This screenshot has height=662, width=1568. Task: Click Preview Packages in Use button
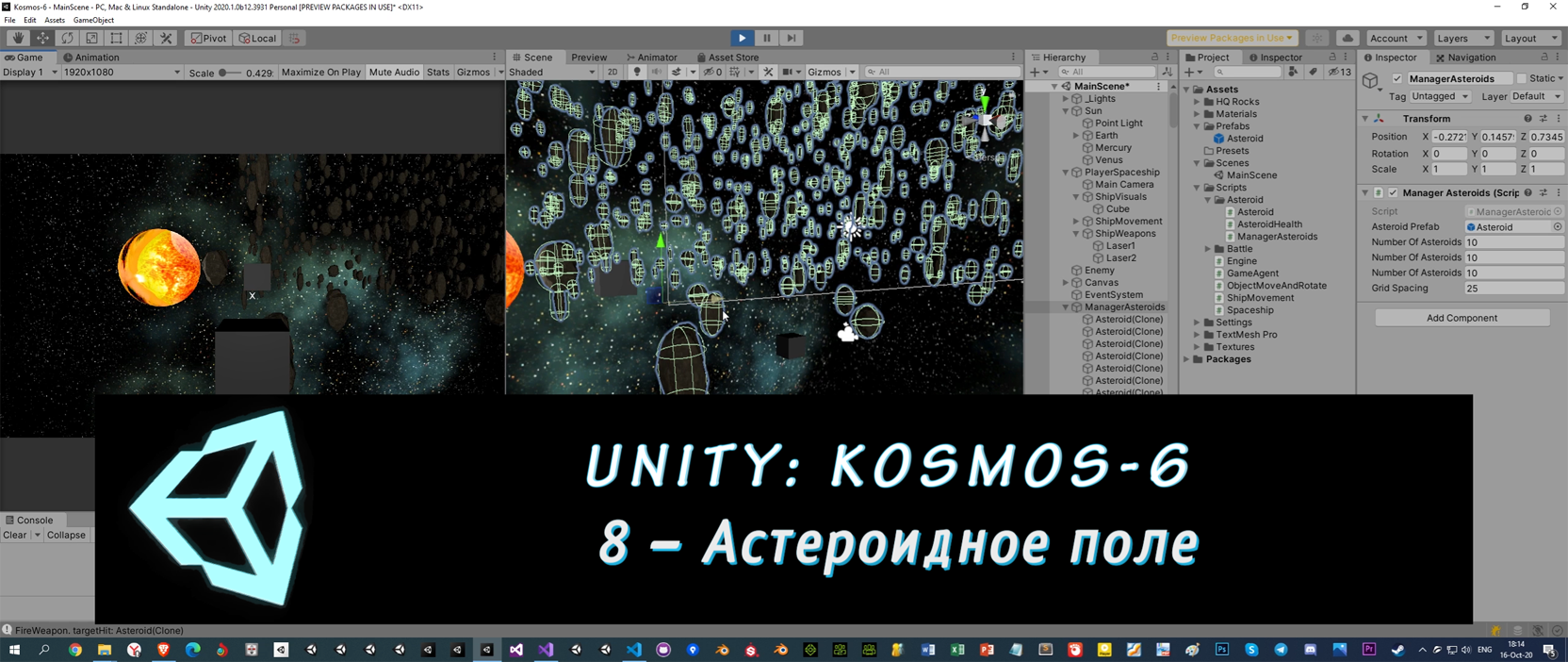1232,38
